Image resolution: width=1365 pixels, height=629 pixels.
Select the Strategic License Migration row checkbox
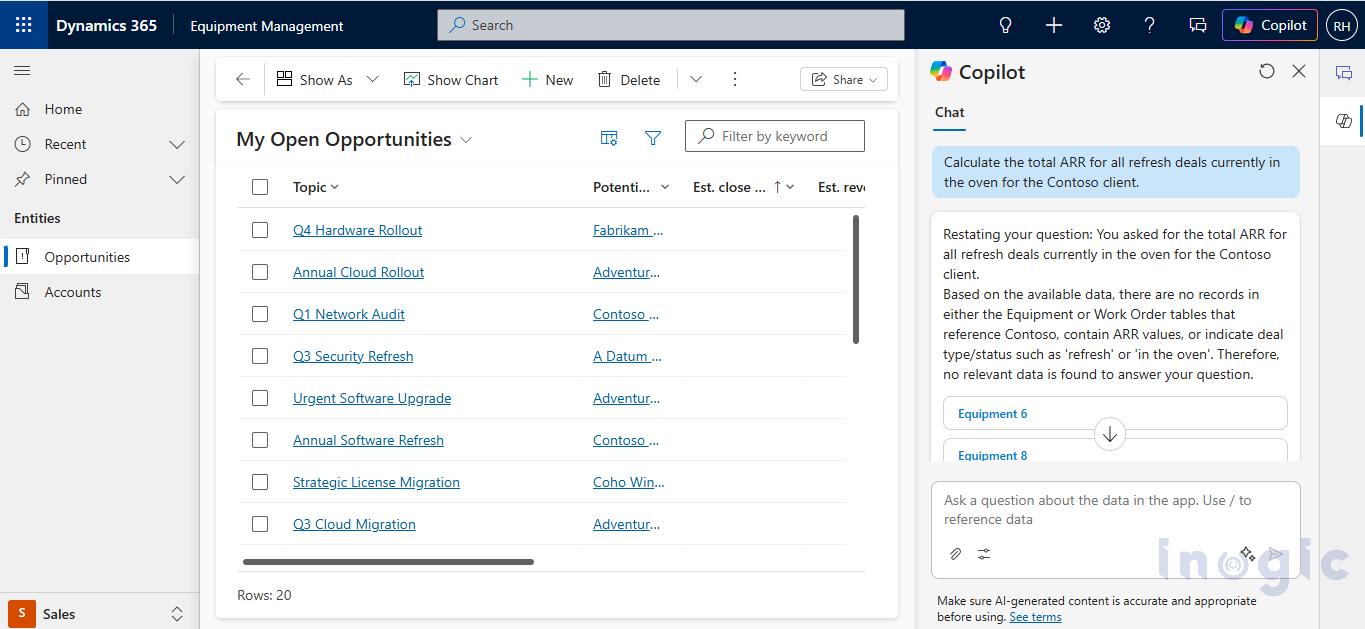(260, 482)
